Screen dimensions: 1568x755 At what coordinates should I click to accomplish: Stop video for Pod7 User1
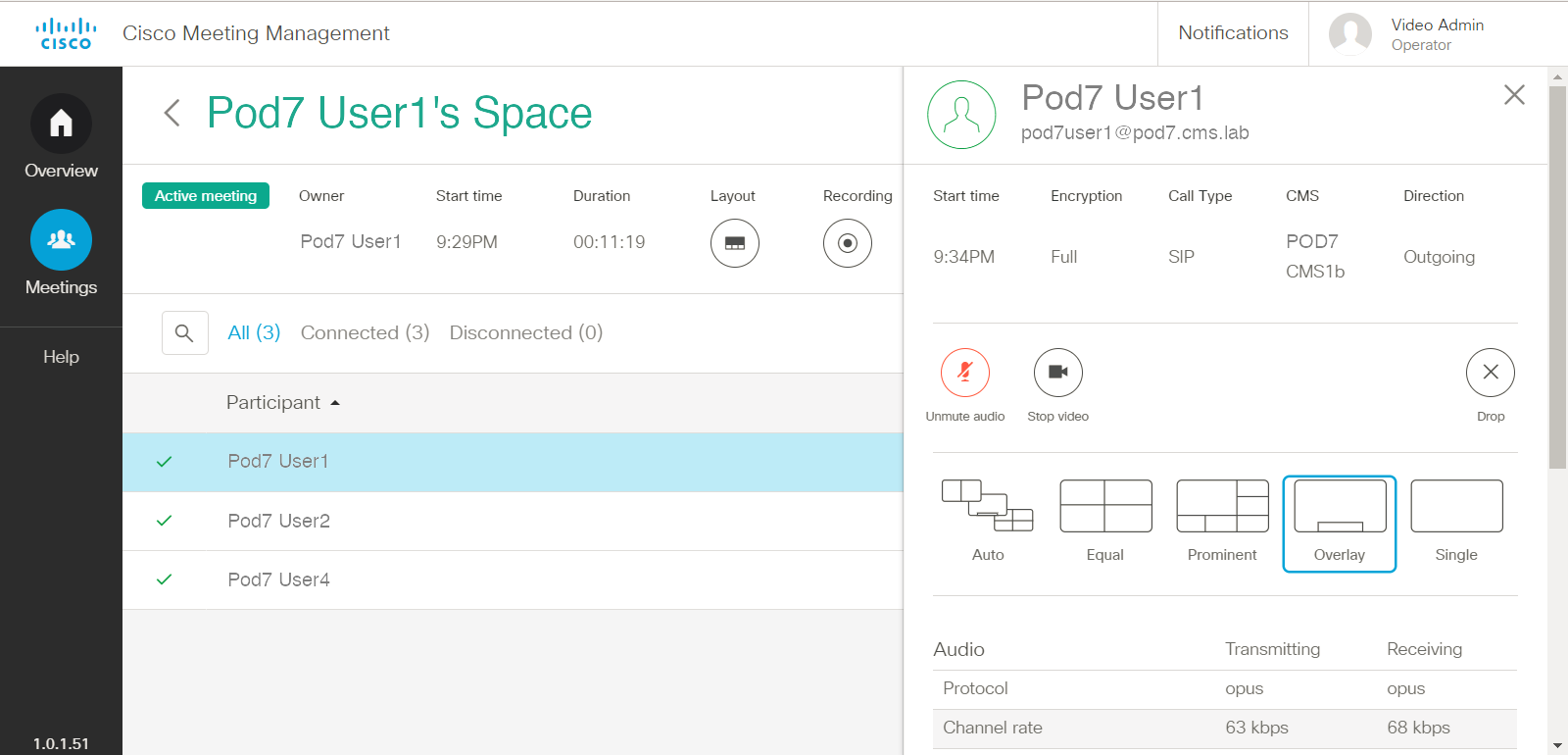coord(1057,373)
